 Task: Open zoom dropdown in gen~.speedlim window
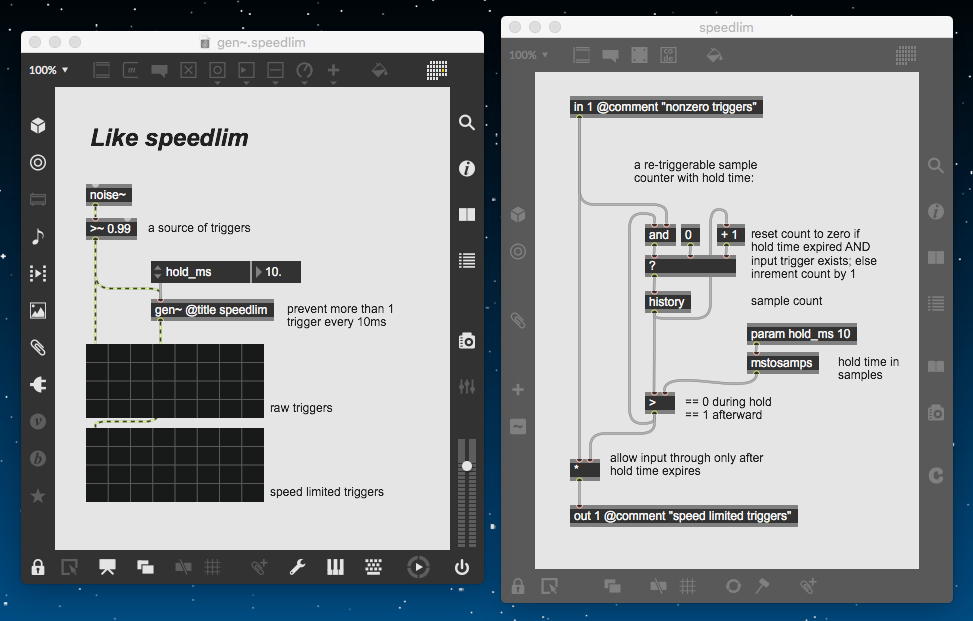[x=48, y=70]
